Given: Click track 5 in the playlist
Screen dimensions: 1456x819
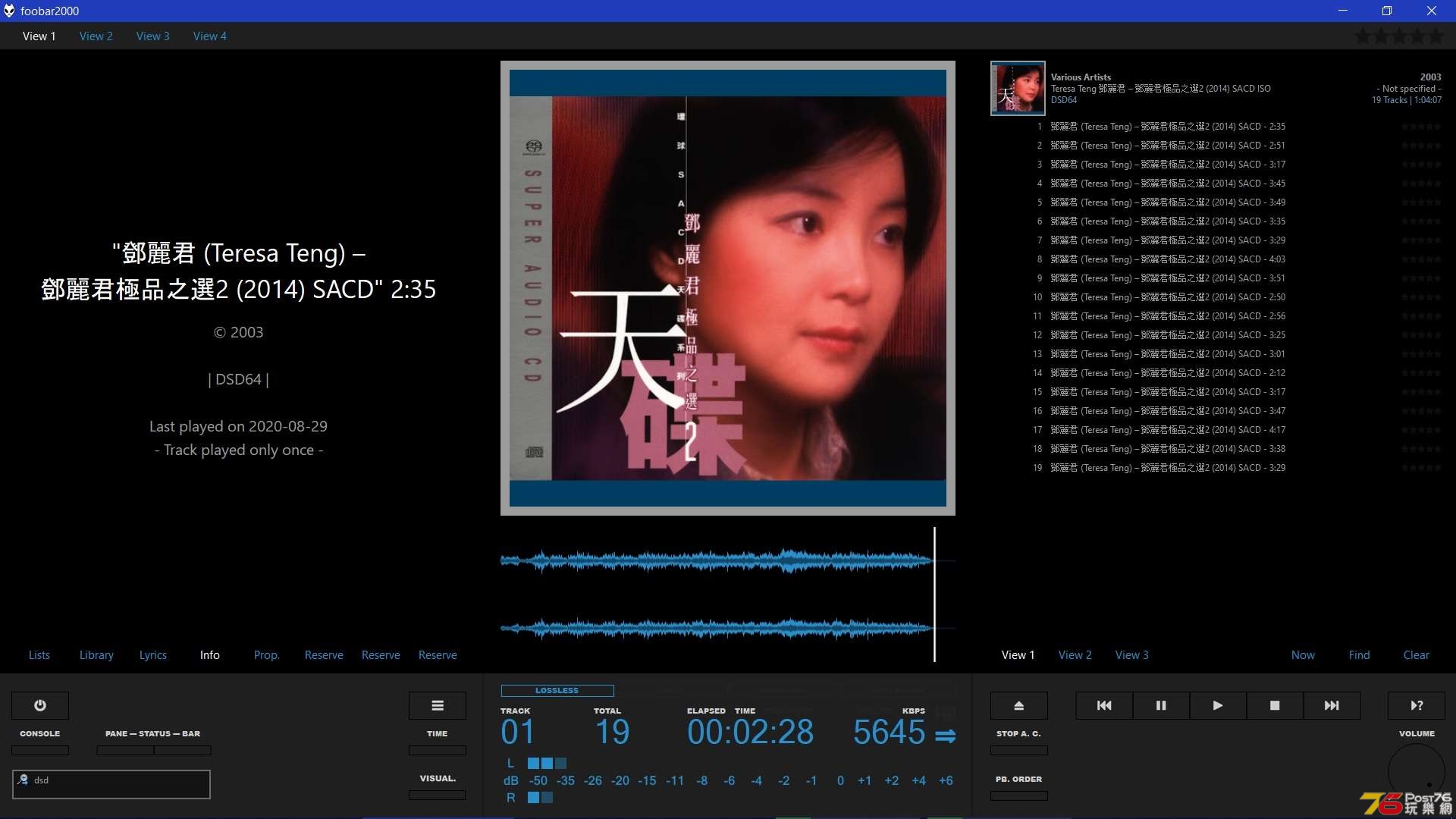Looking at the screenshot, I should coord(1165,202).
